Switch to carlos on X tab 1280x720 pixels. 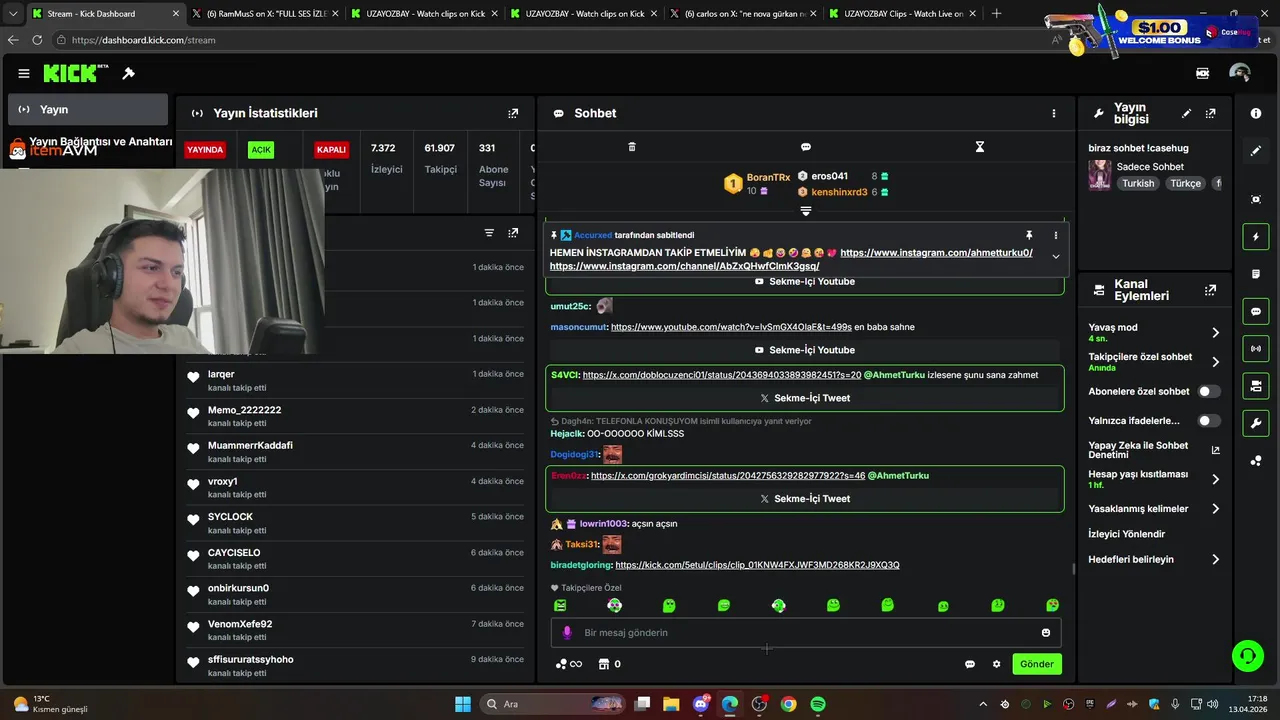click(743, 14)
